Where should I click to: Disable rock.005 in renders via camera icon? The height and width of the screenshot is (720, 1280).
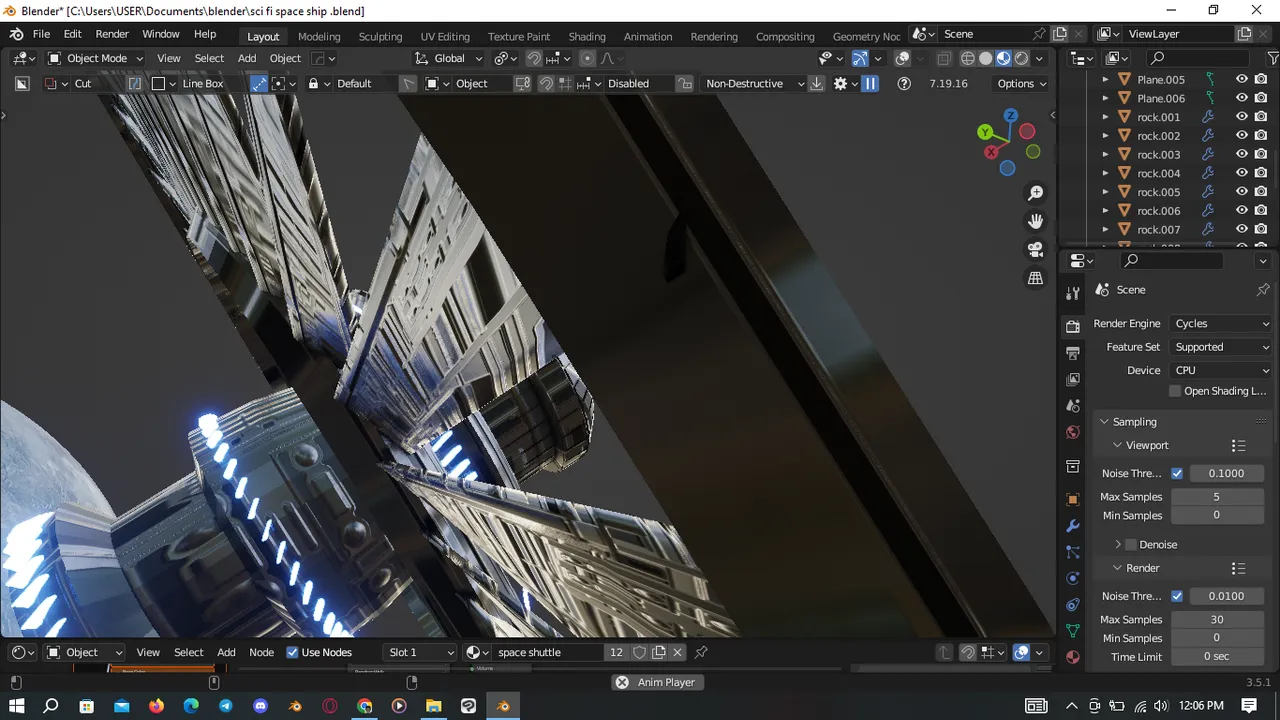(1261, 192)
